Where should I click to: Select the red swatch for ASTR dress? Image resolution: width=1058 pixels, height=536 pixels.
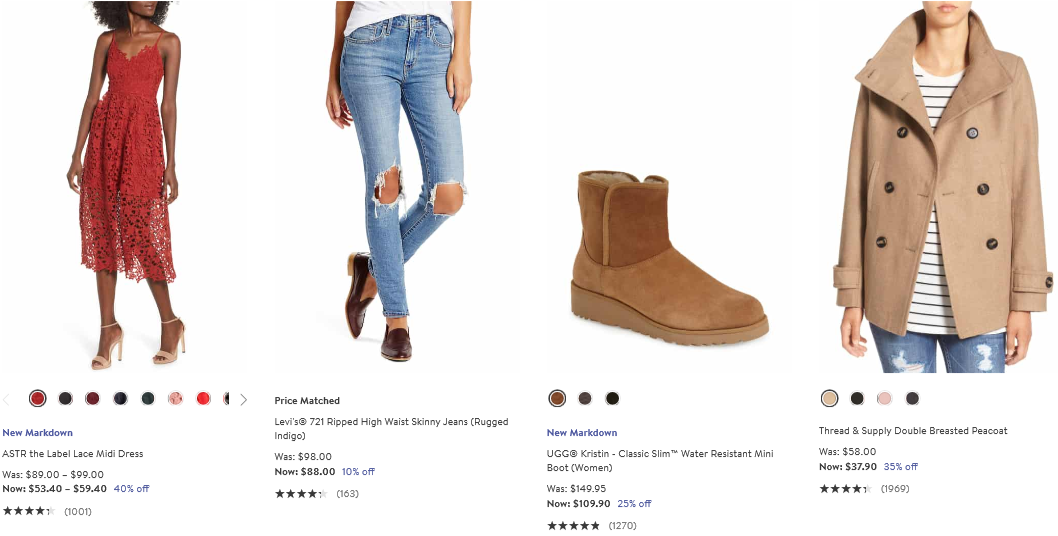pyautogui.click(x=38, y=398)
